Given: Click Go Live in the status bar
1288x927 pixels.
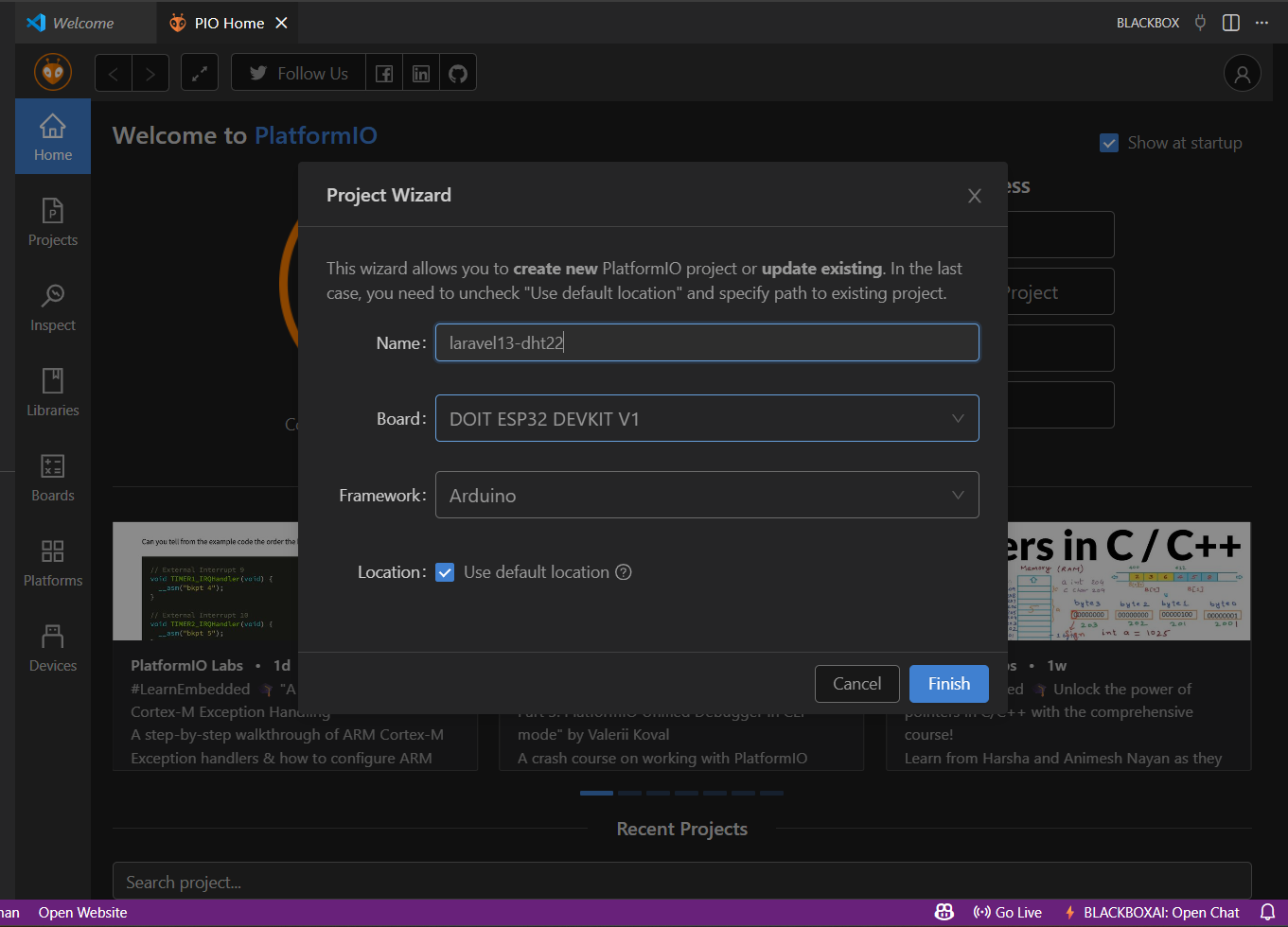Looking at the screenshot, I should tap(1007, 912).
